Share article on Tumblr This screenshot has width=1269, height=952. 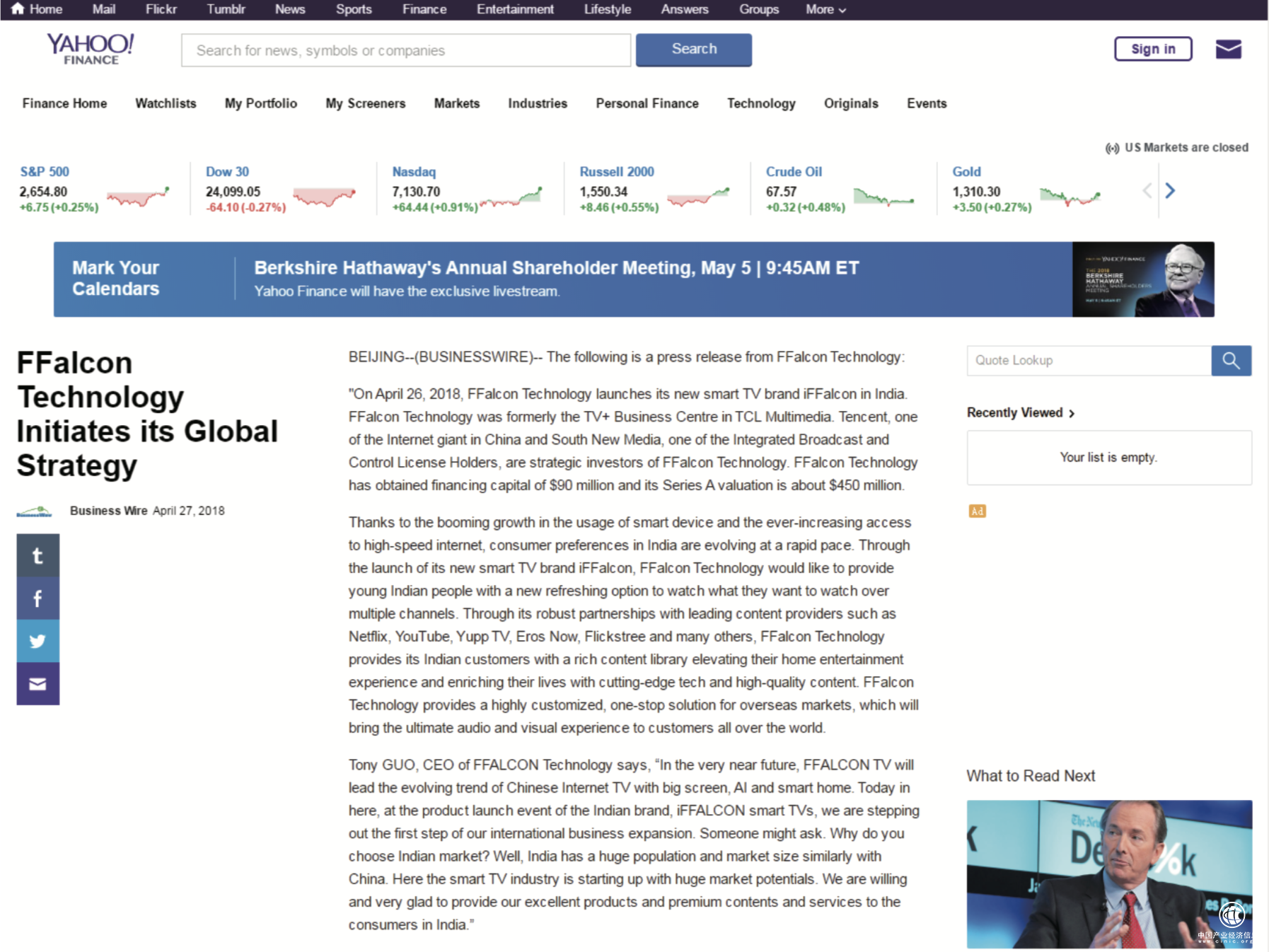[x=37, y=556]
